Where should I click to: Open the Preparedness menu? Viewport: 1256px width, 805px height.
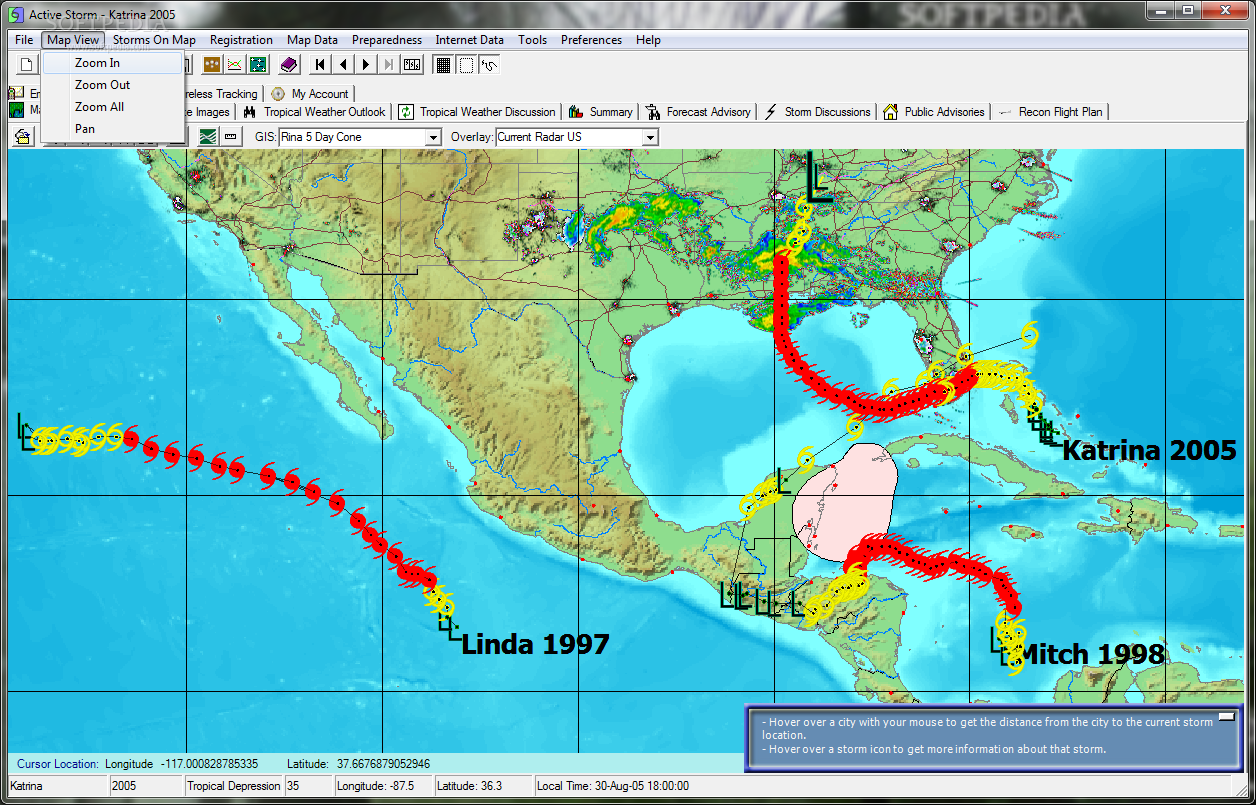387,40
